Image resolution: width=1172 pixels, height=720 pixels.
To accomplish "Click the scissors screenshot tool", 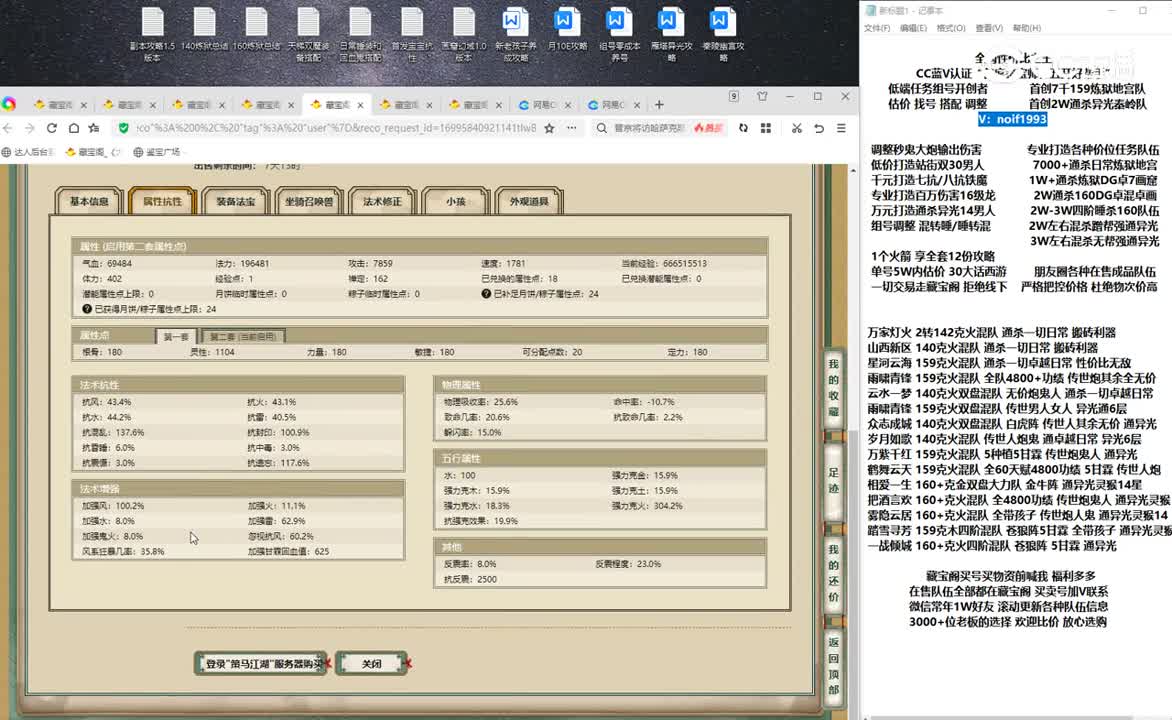I will (797, 128).
